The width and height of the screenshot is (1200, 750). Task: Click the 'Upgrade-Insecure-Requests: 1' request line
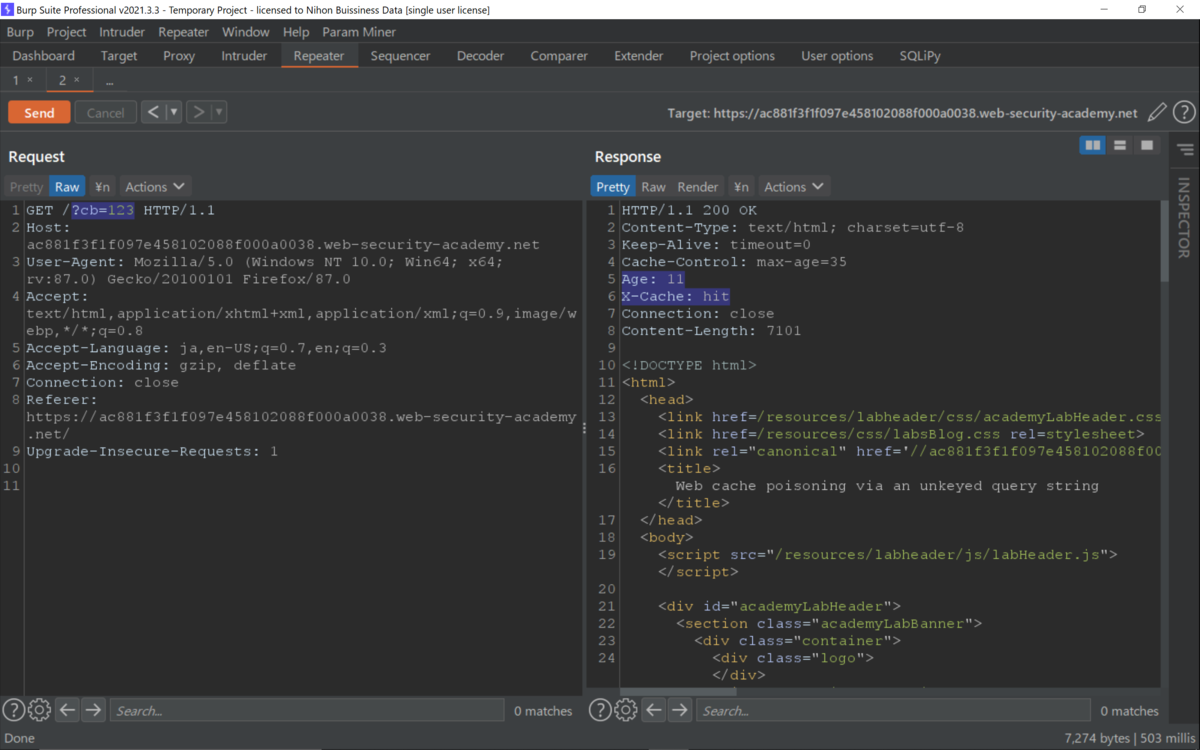[152, 451]
